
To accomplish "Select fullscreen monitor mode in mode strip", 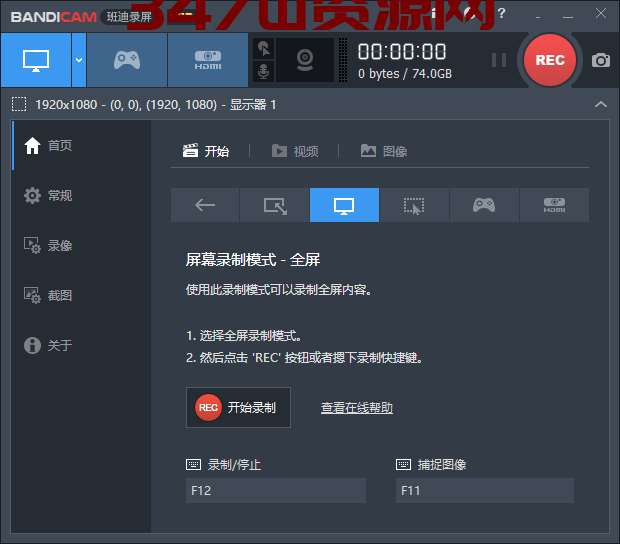I will 344,205.
